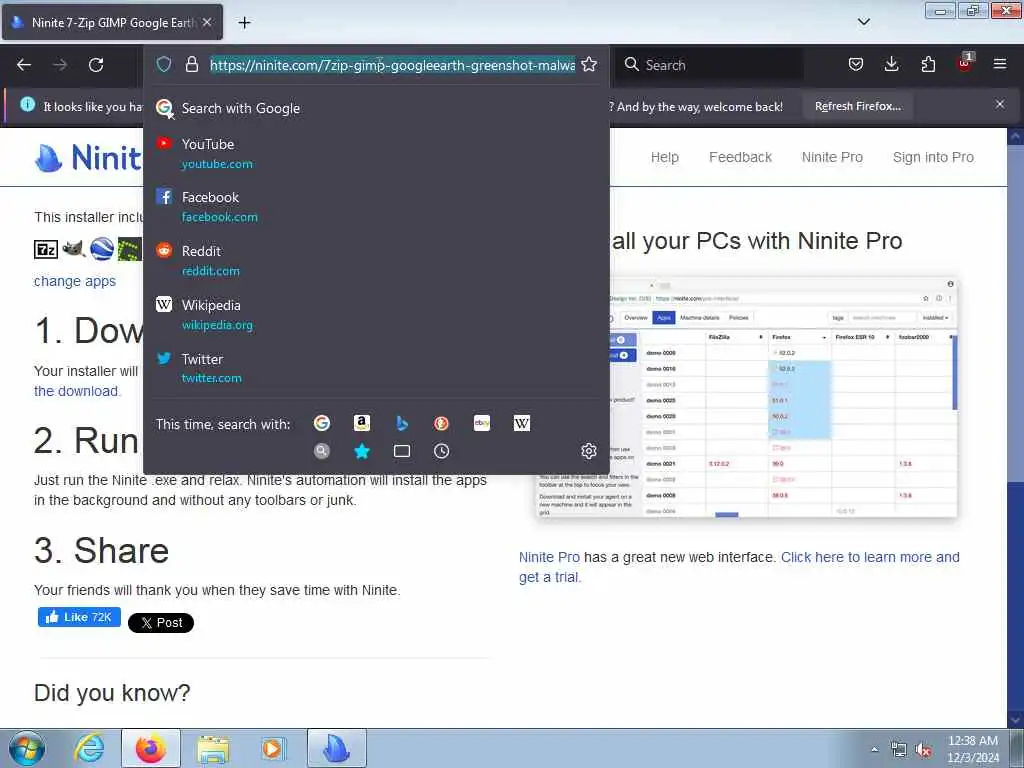
Task: Follow the Ninite Pro text link
Action: (549, 557)
